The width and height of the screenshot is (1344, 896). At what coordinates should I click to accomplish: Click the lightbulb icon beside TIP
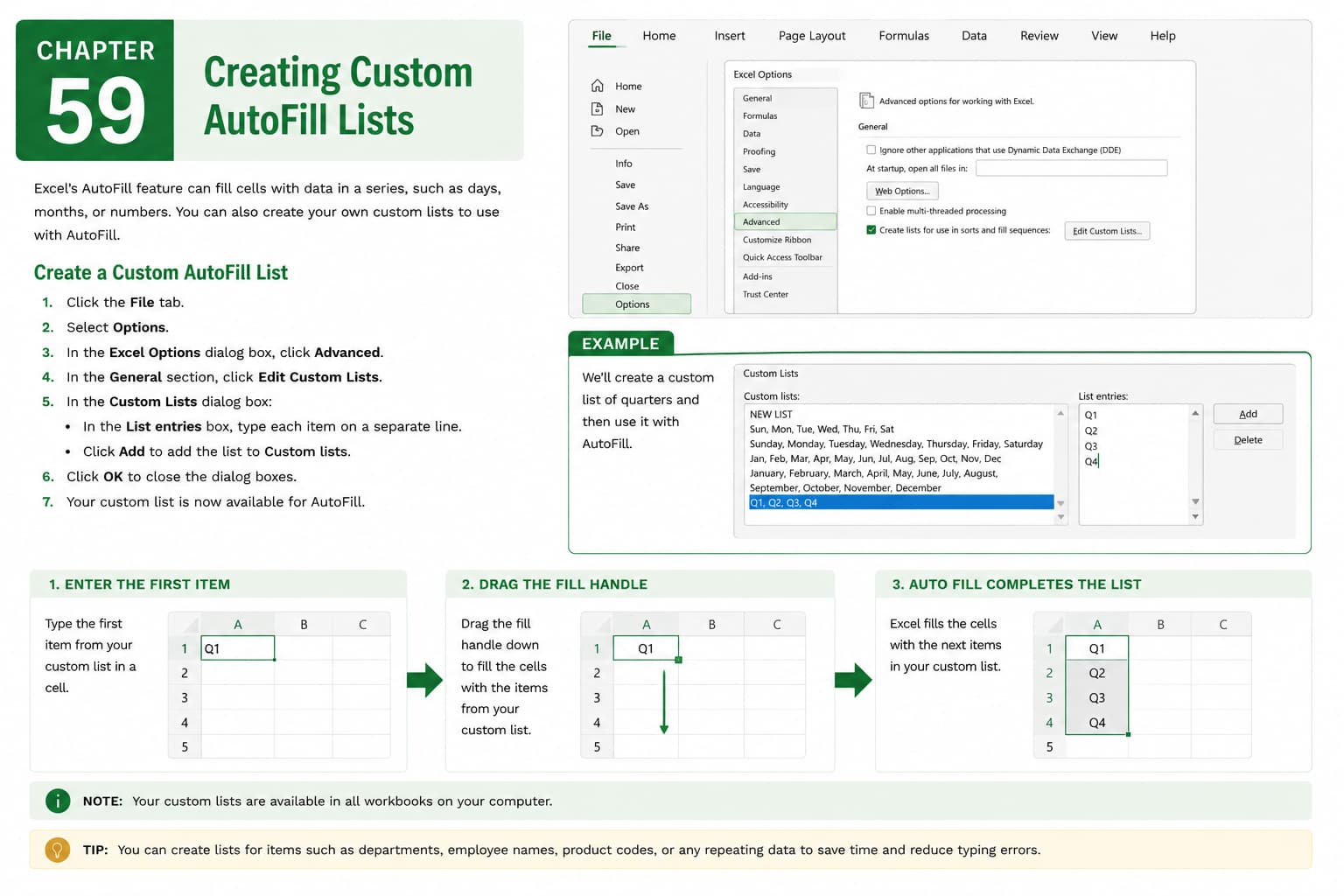coord(58,850)
